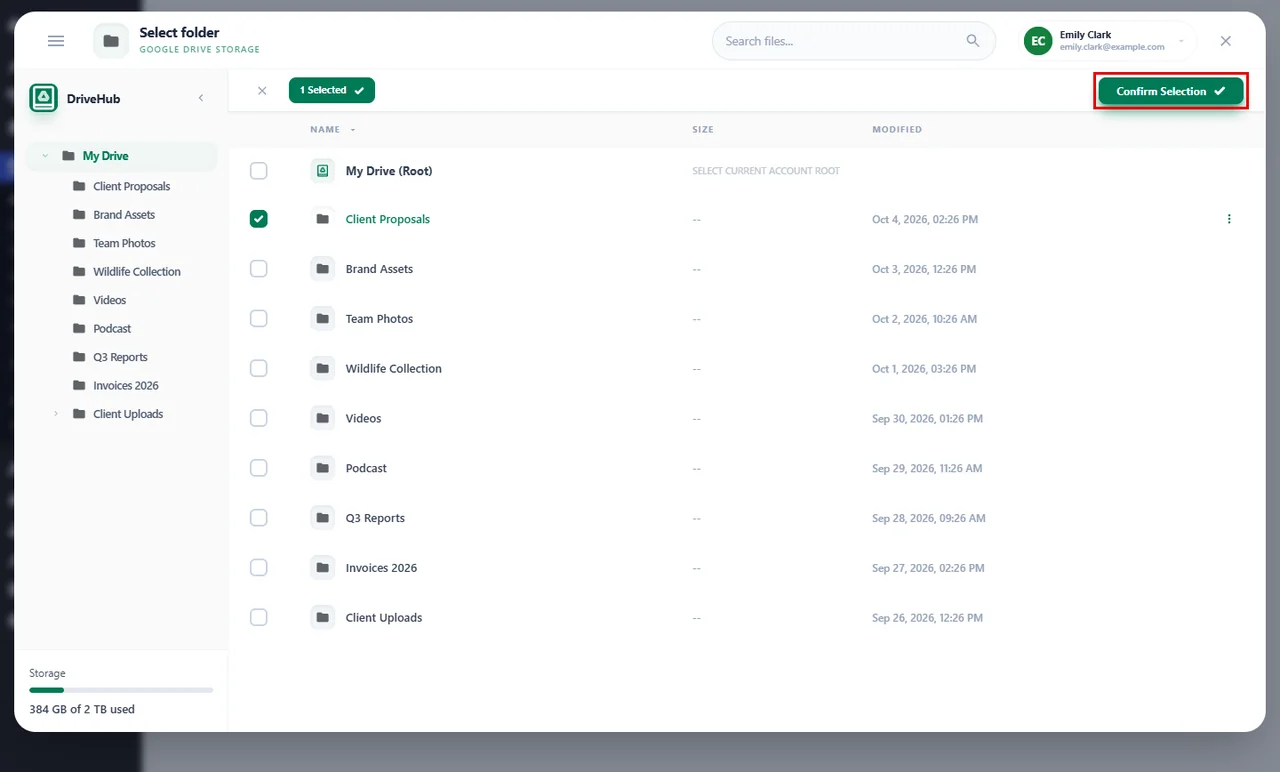The width and height of the screenshot is (1280, 772).
Task: Click the Podcast modified date Sep 29, 2026
Action: (927, 468)
